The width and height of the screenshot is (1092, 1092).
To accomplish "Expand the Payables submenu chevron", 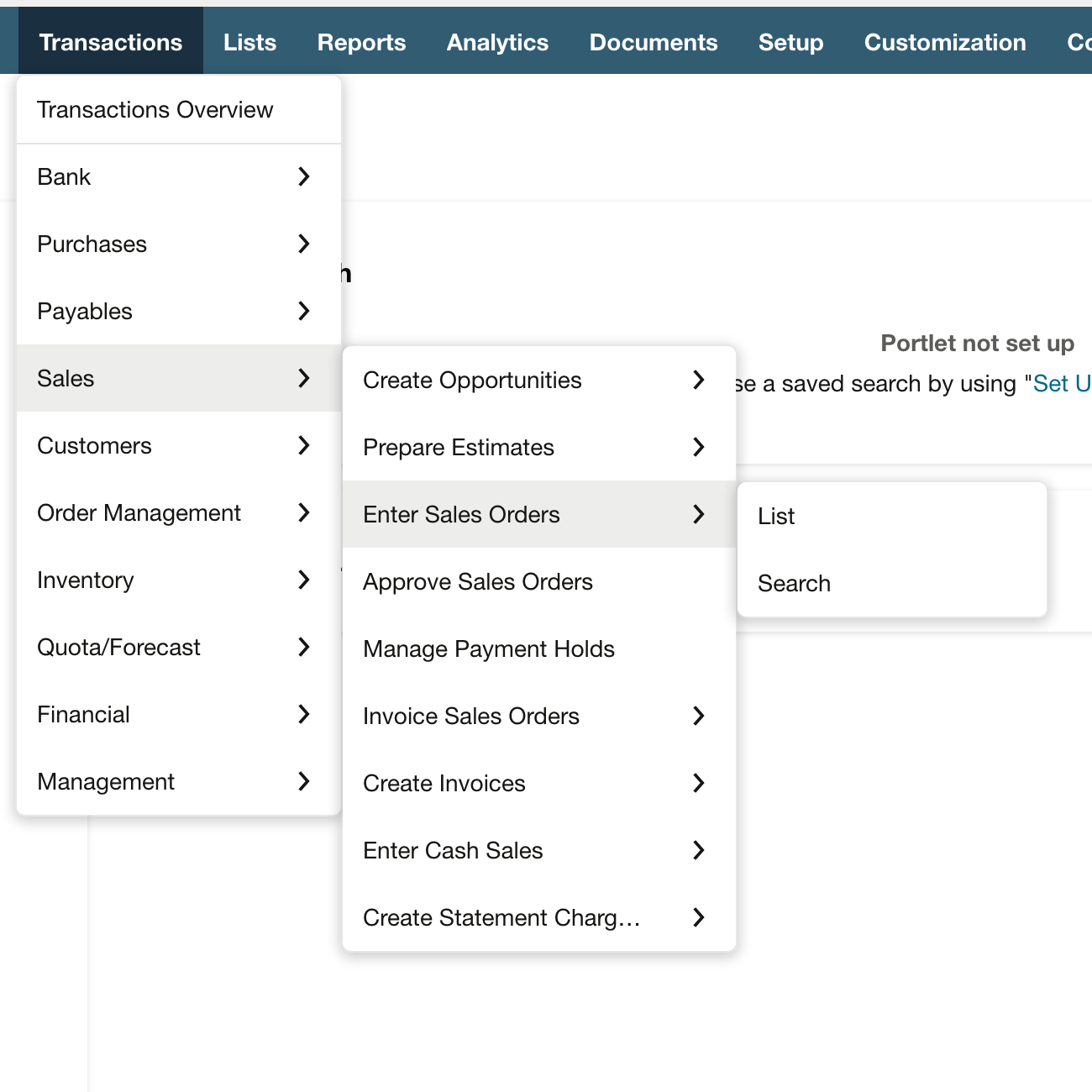I will (304, 311).
